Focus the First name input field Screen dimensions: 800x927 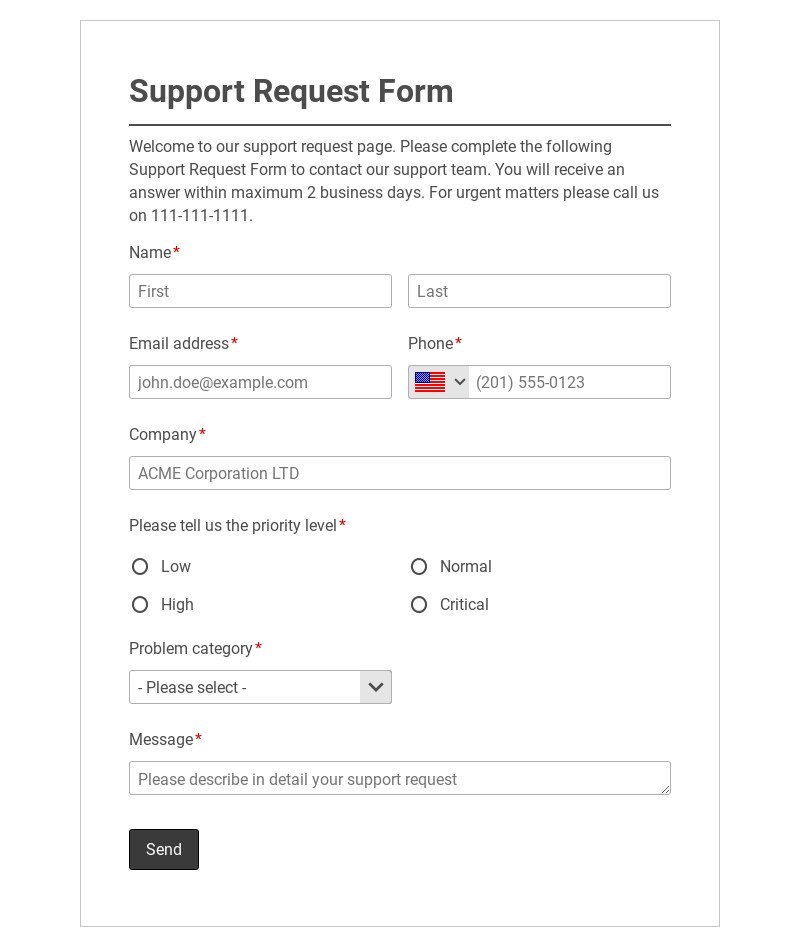260,291
